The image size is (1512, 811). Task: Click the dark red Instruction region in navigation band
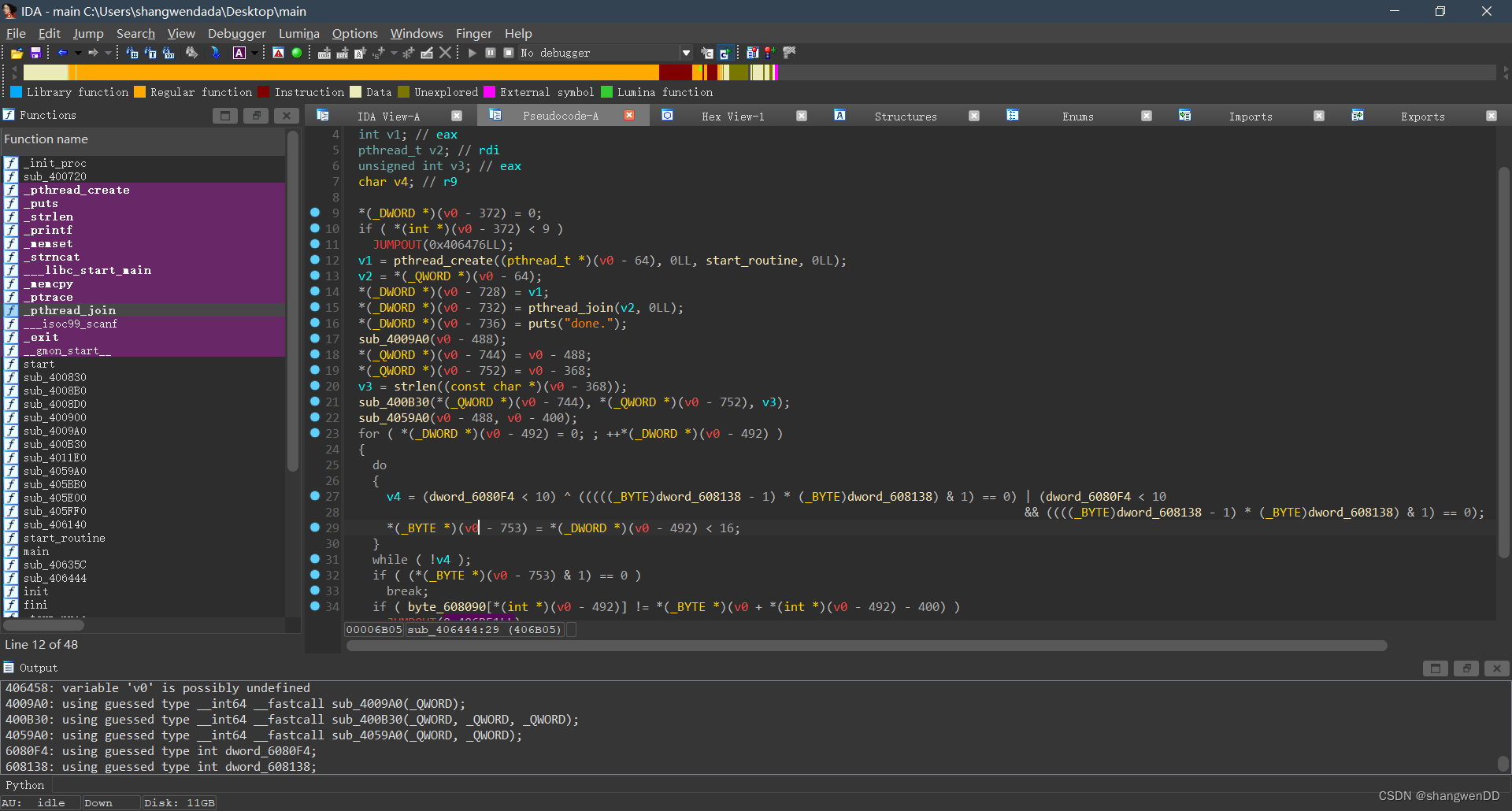[675, 72]
